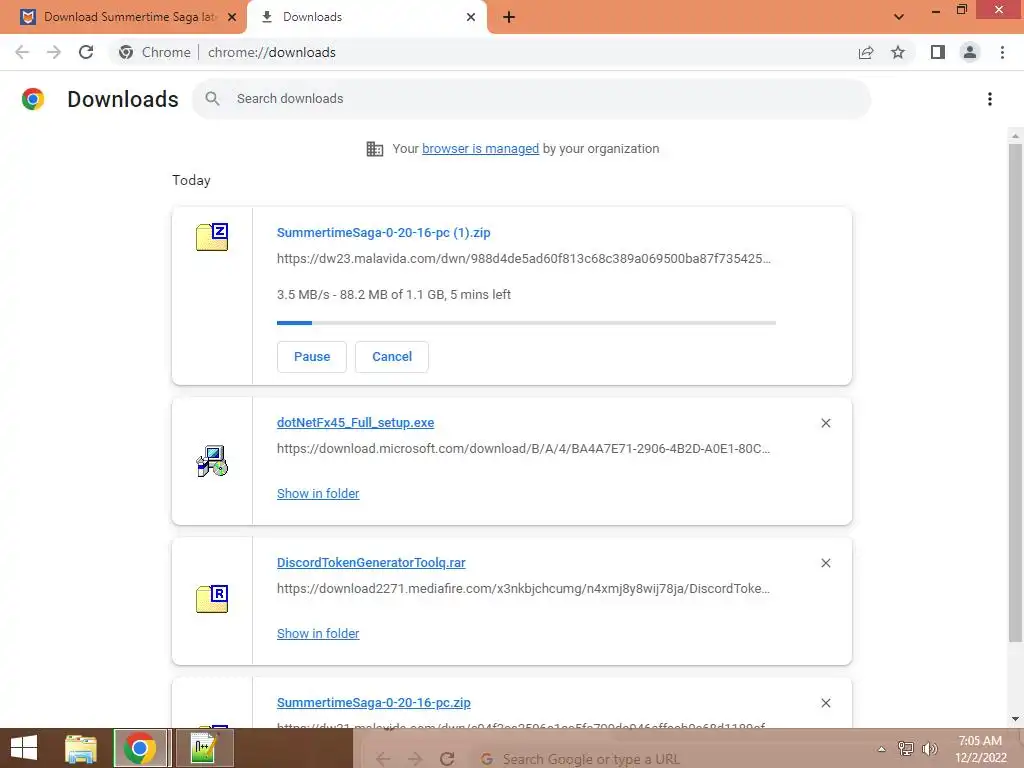
Task: Open the DiscordTokenGeneratorToolq.rar file link
Action: tap(371, 562)
